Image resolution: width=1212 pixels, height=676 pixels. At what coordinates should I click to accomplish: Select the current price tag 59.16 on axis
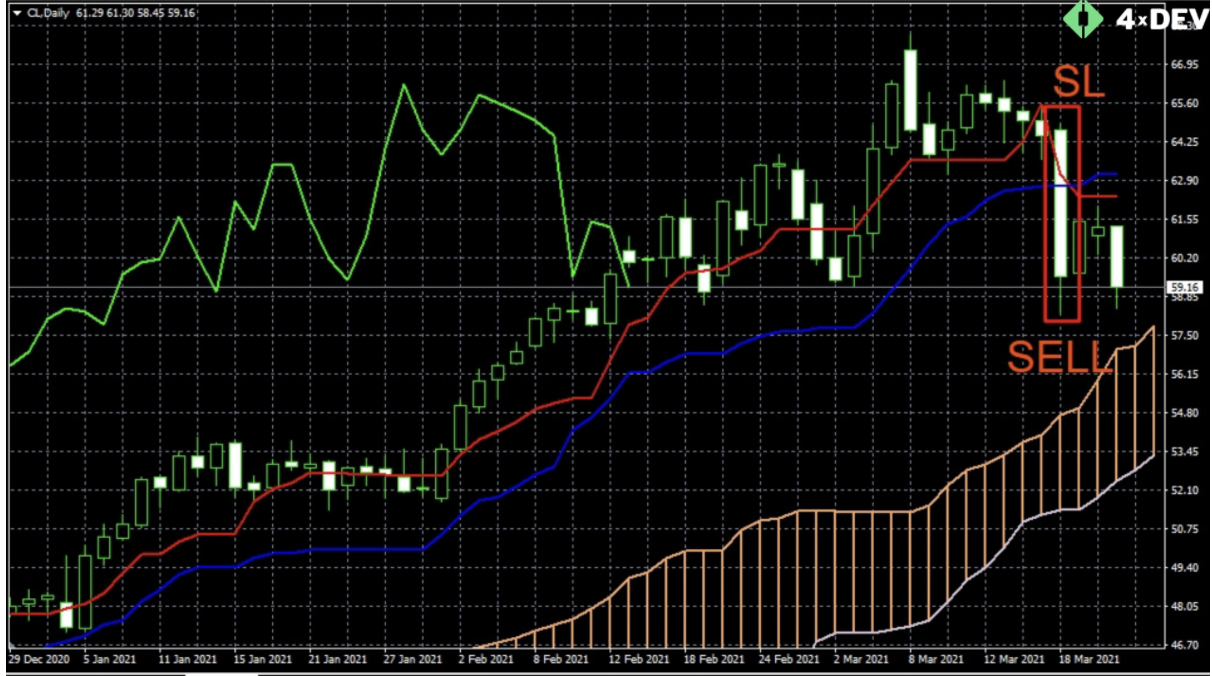(x=1185, y=288)
